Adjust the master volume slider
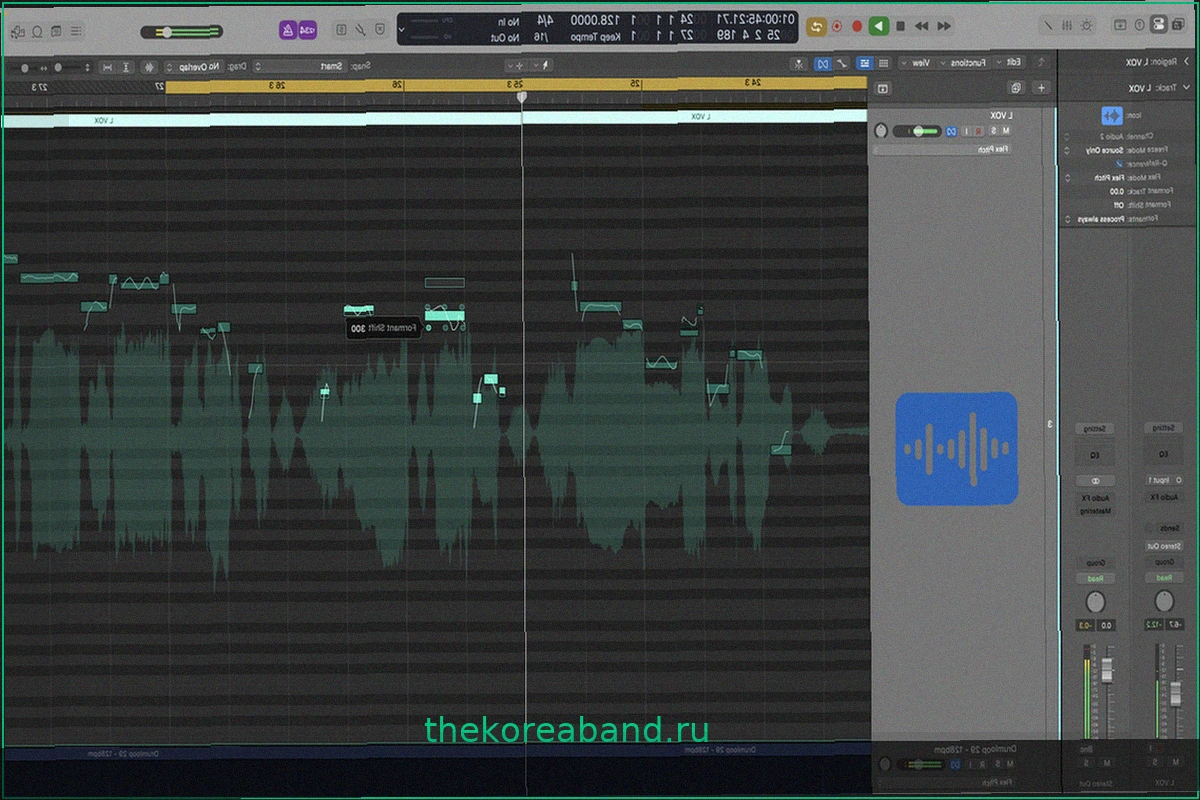Image resolution: width=1200 pixels, height=800 pixels. 181,32
